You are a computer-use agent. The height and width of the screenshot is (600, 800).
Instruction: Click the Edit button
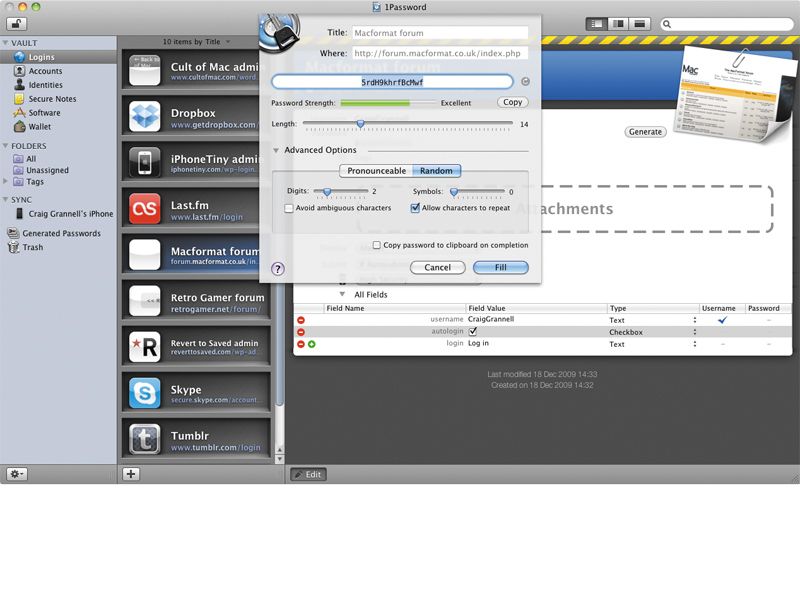308,474
